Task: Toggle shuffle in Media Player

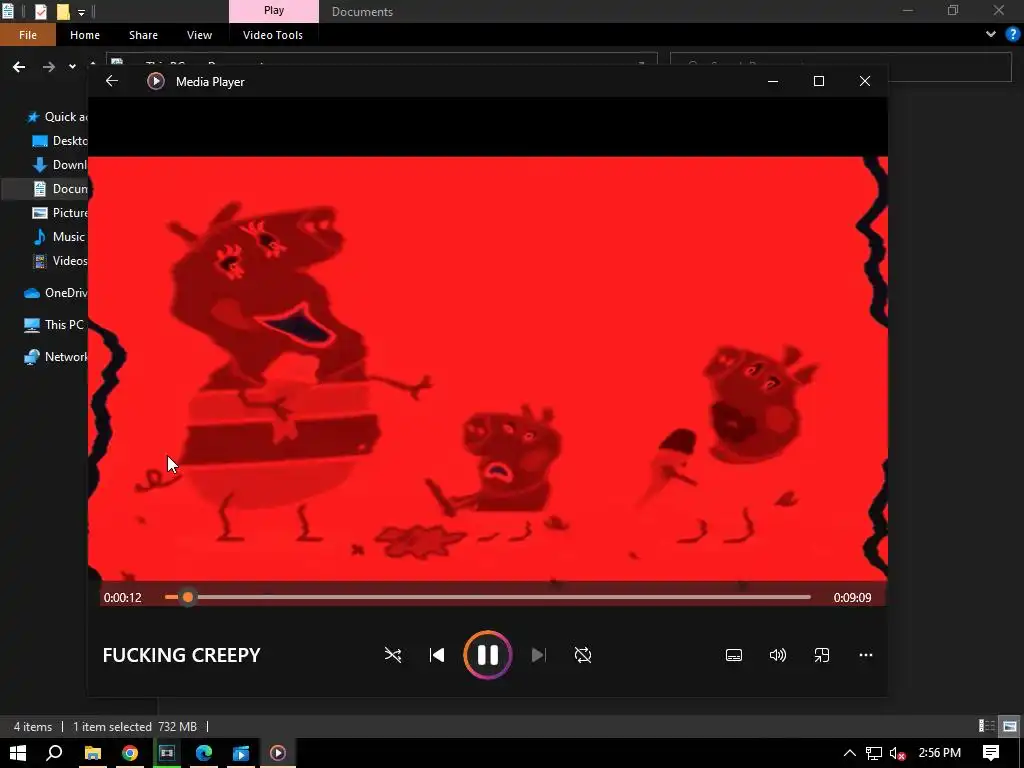Action: click(x=392, y=655)
